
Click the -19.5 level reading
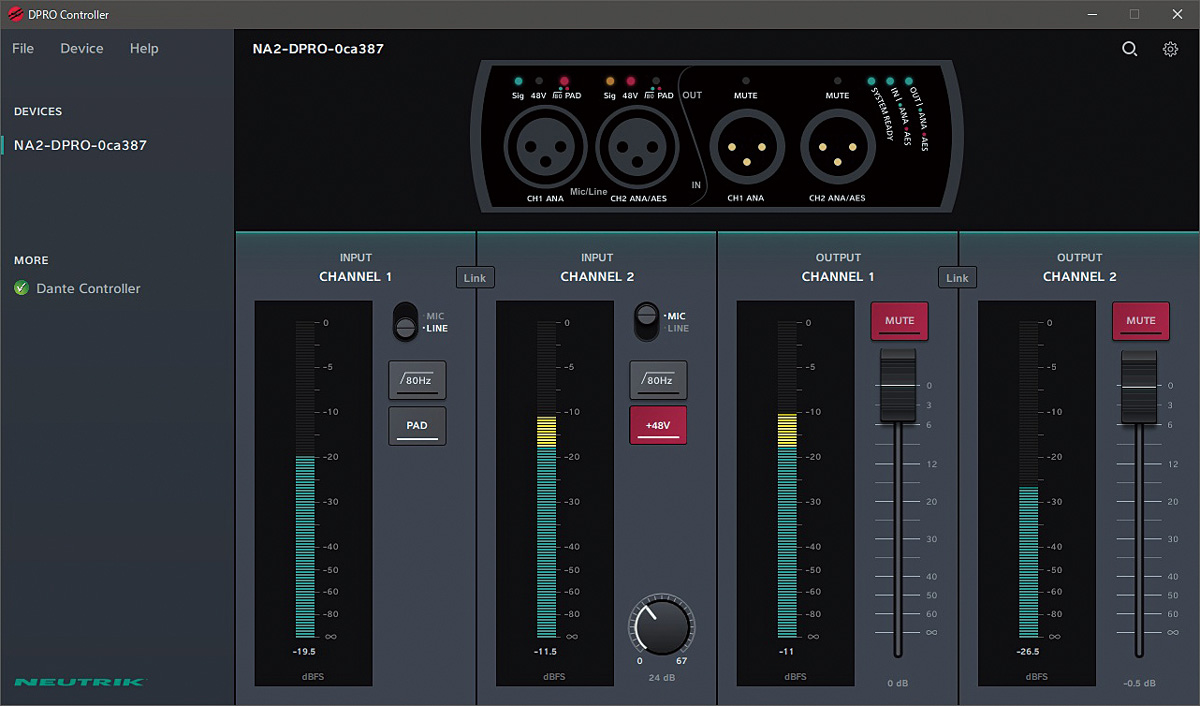pos(305,651)
